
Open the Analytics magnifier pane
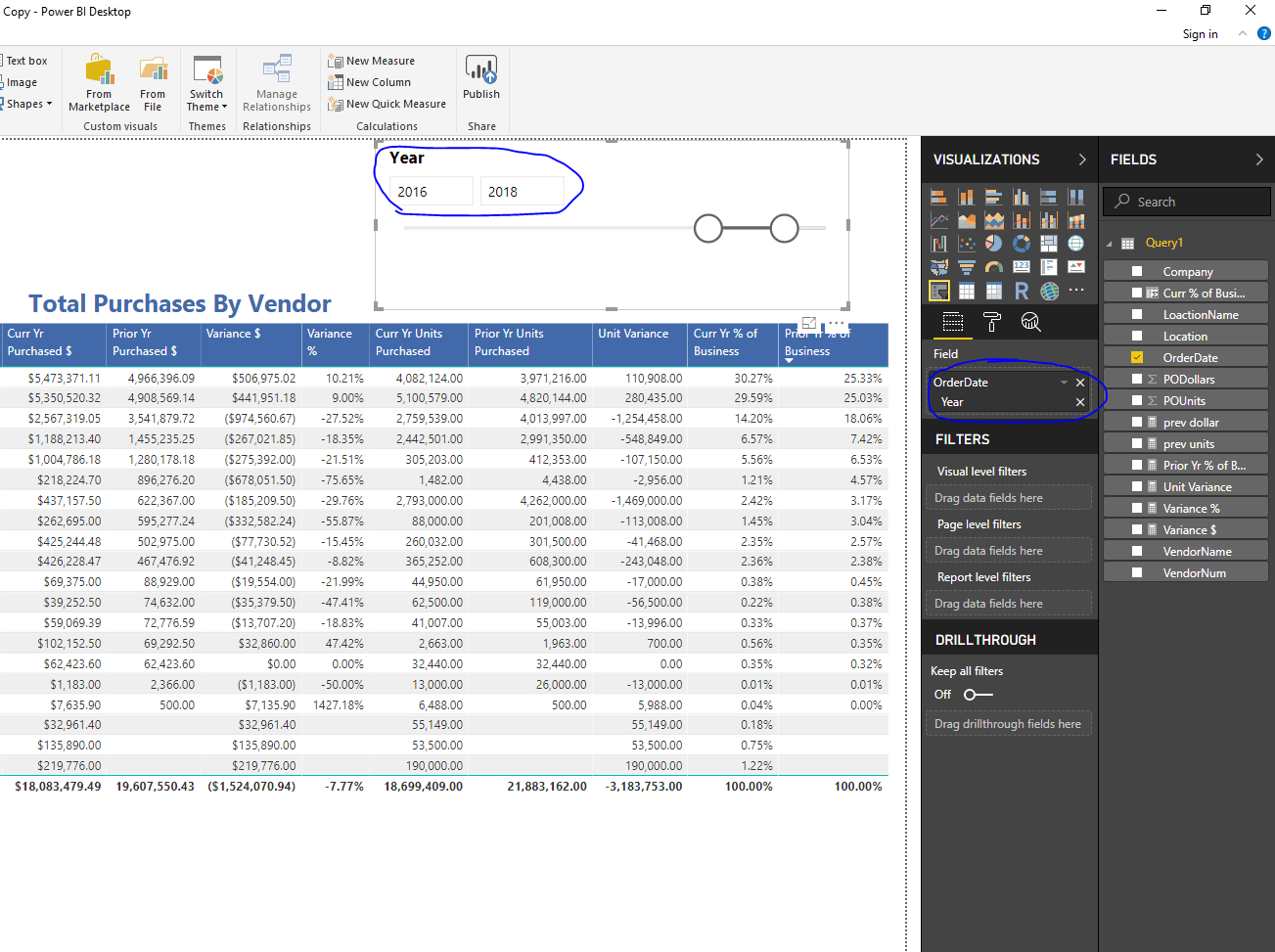[1030, 322]
